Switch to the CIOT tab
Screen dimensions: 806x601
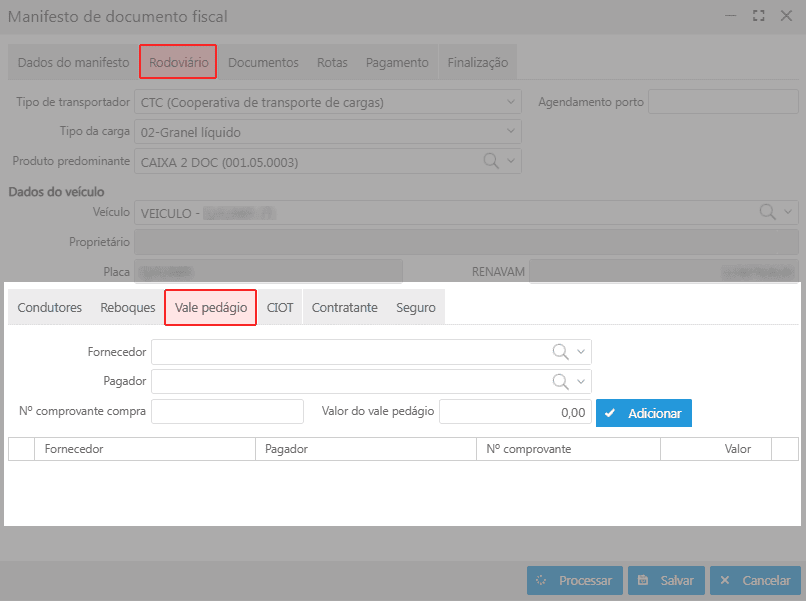(x=280, y=308)
